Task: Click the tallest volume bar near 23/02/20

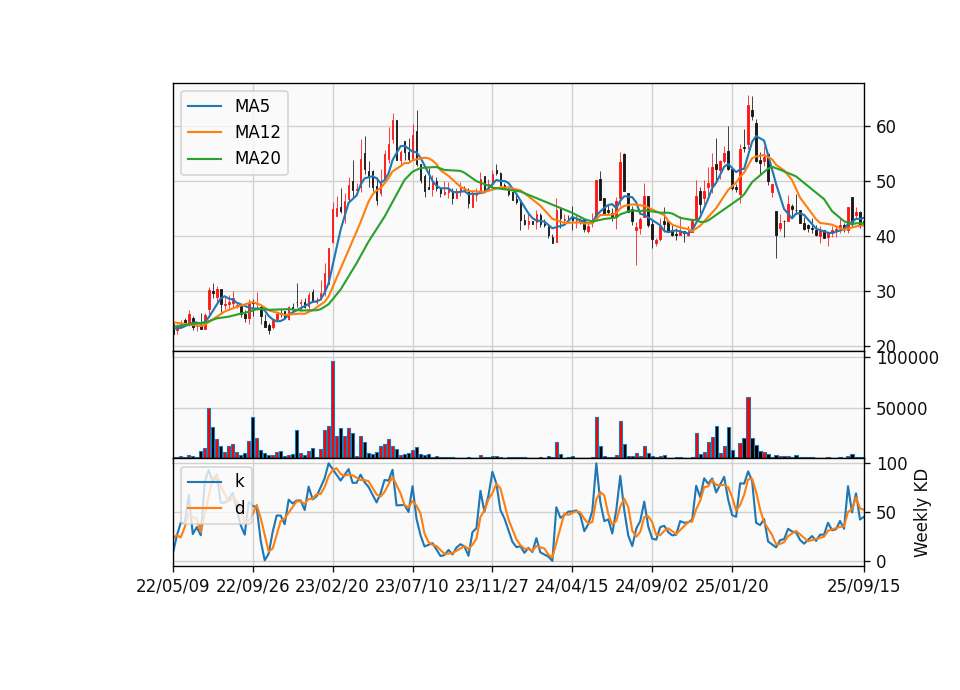Action: pyautogui.click(x=333, y=410)
